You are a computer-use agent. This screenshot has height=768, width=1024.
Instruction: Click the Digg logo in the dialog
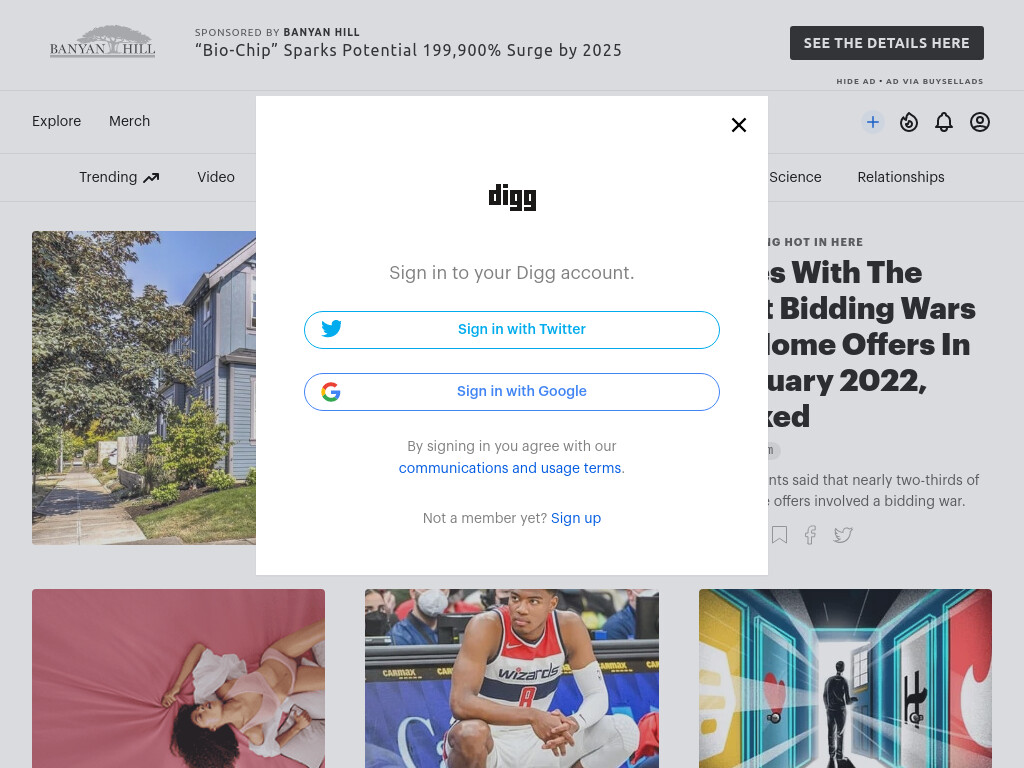click(512, 197)
